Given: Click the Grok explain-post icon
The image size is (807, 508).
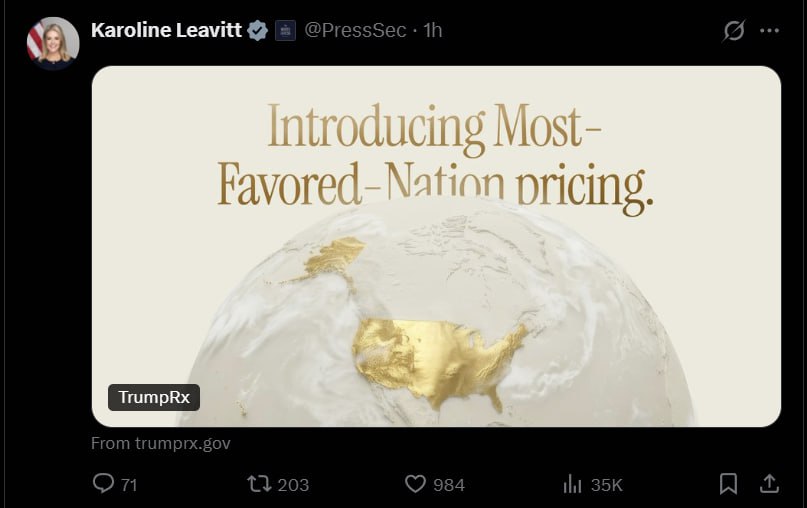Looking at the screenshot, I should 734,31.
